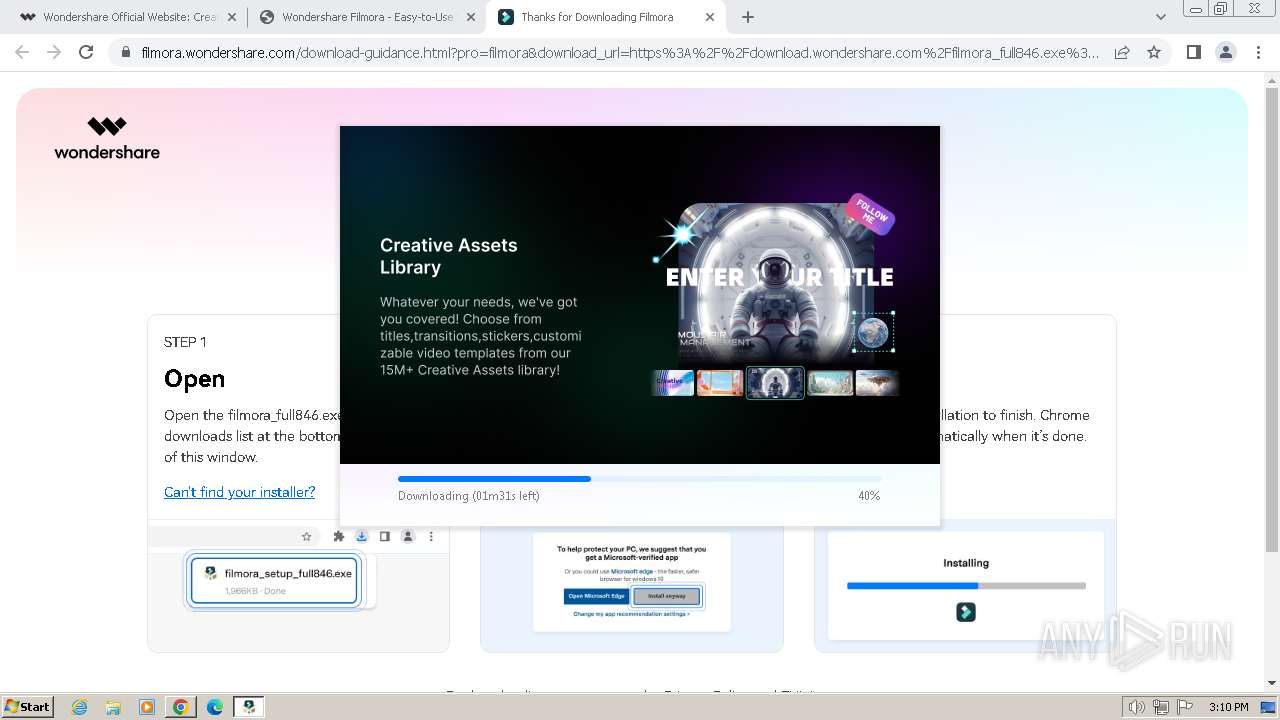Image resolution: width=1280 pixels, height=720 pixels.
Task: Click the address bar URL
Action: click(x=619, y=52)
